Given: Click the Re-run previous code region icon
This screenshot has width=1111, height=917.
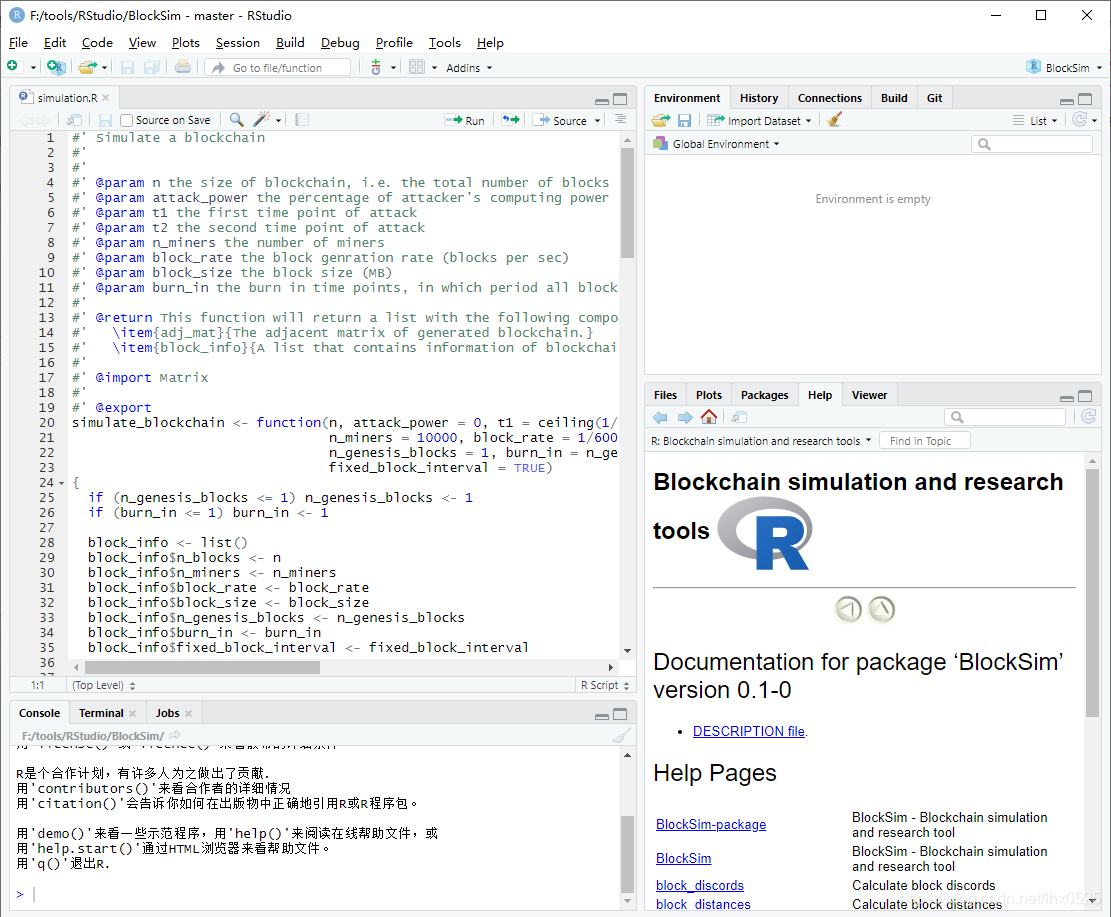Looking at the screenshot, I should coord(511,120).
